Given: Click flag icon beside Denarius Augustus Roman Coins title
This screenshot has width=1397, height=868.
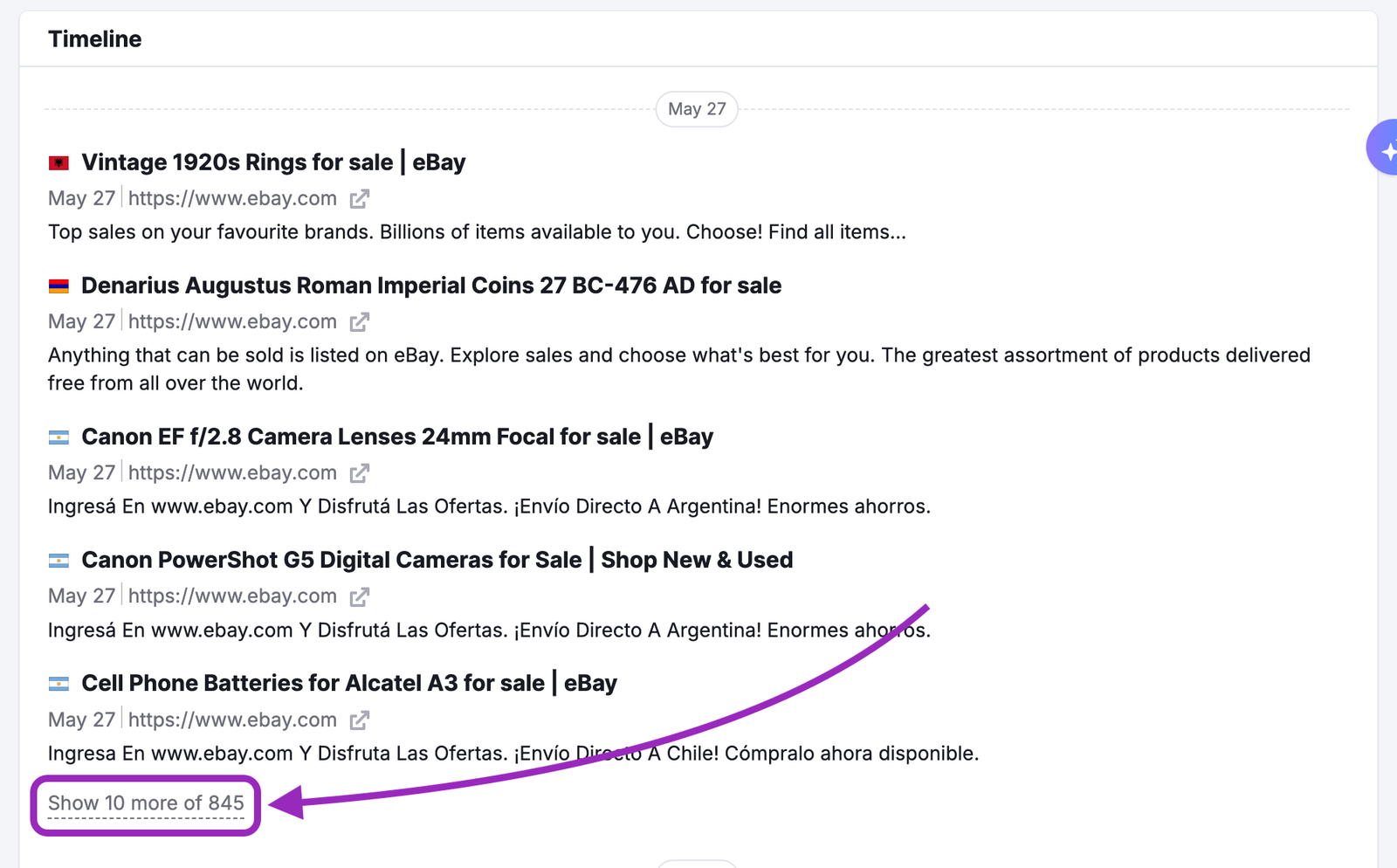Looking at the screenshot, I should 58,286.
